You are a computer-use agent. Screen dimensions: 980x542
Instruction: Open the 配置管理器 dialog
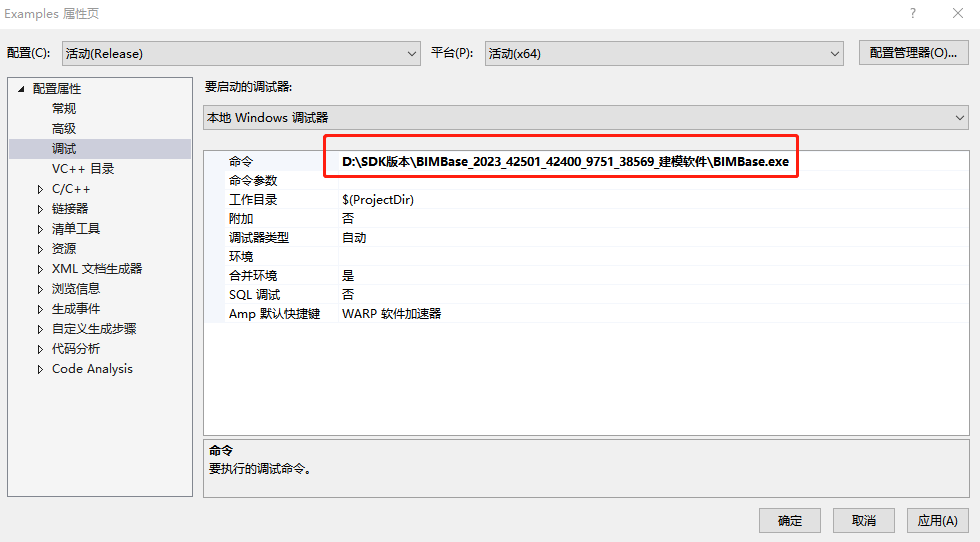913,53
